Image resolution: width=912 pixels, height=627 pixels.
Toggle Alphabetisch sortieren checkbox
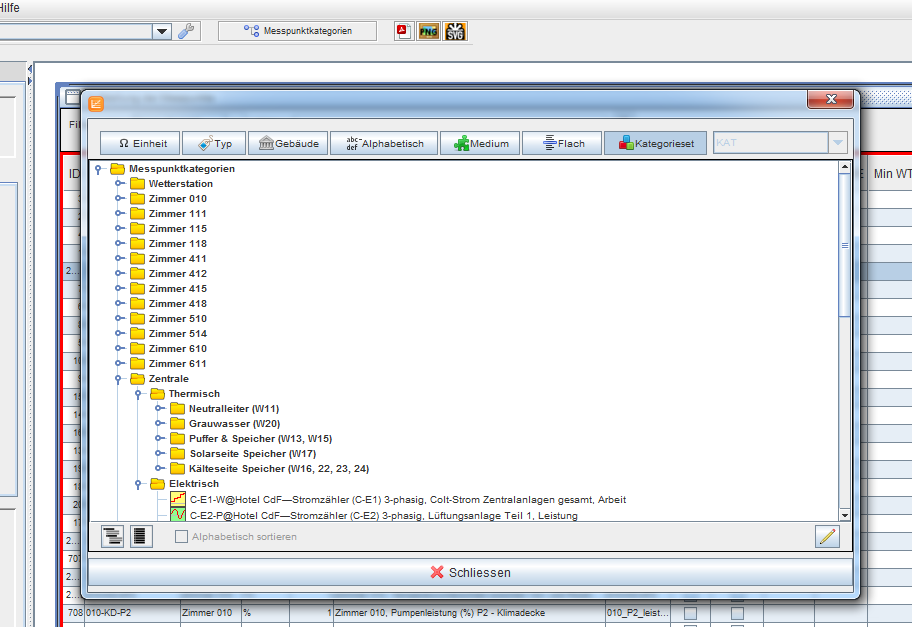(x=181, y=536)
